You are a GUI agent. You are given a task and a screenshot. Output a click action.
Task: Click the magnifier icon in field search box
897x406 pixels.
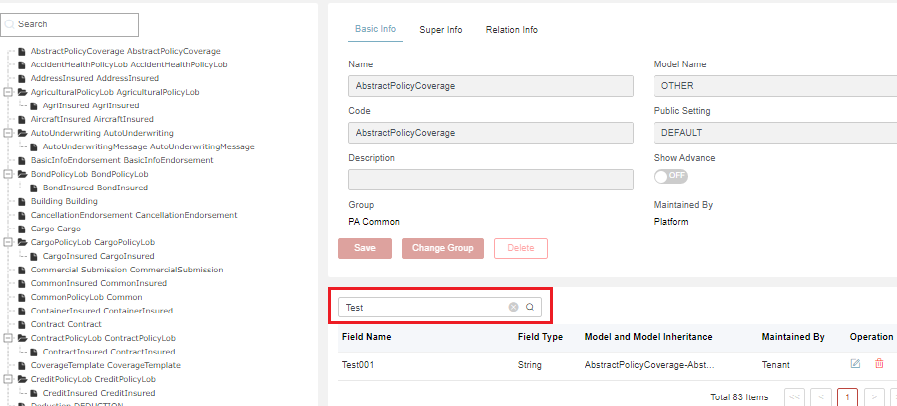point(530,307)
